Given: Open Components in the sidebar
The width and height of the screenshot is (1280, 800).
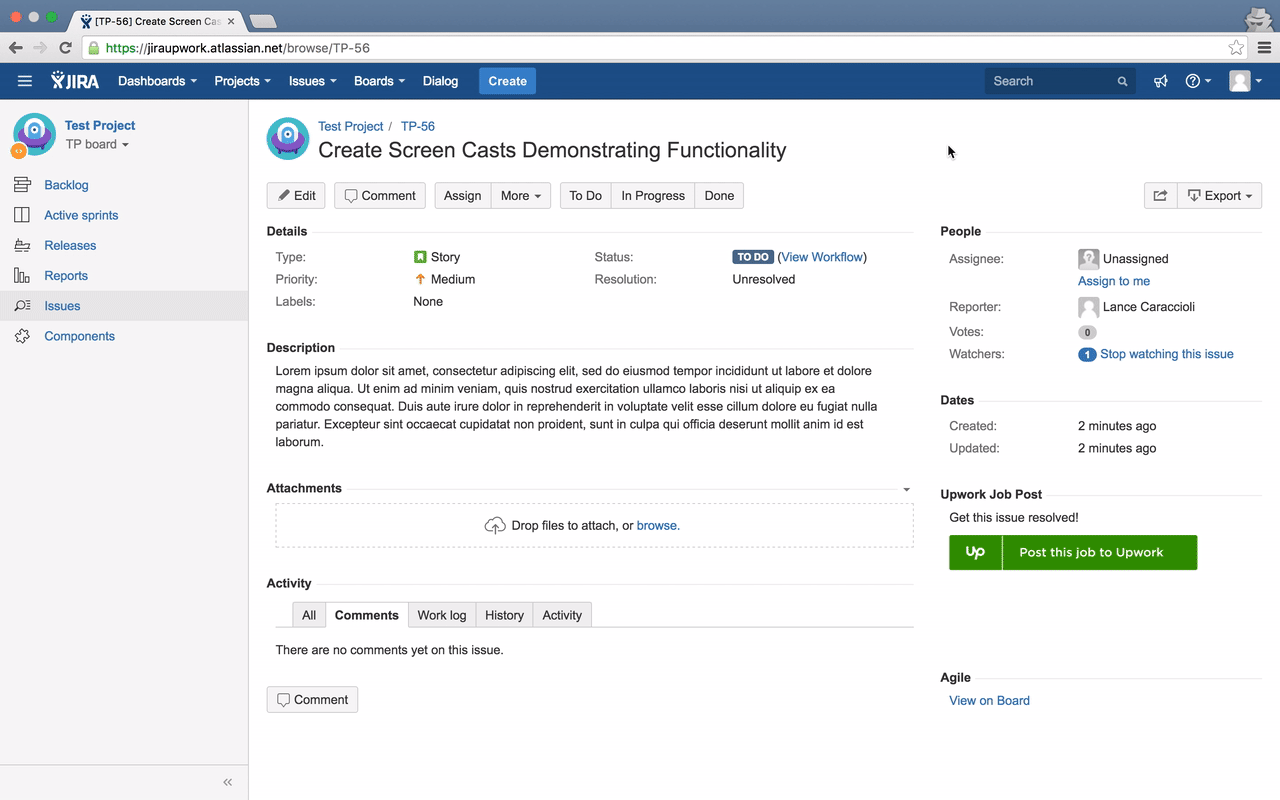Looking at the screenshot, I should click(79, 336).
